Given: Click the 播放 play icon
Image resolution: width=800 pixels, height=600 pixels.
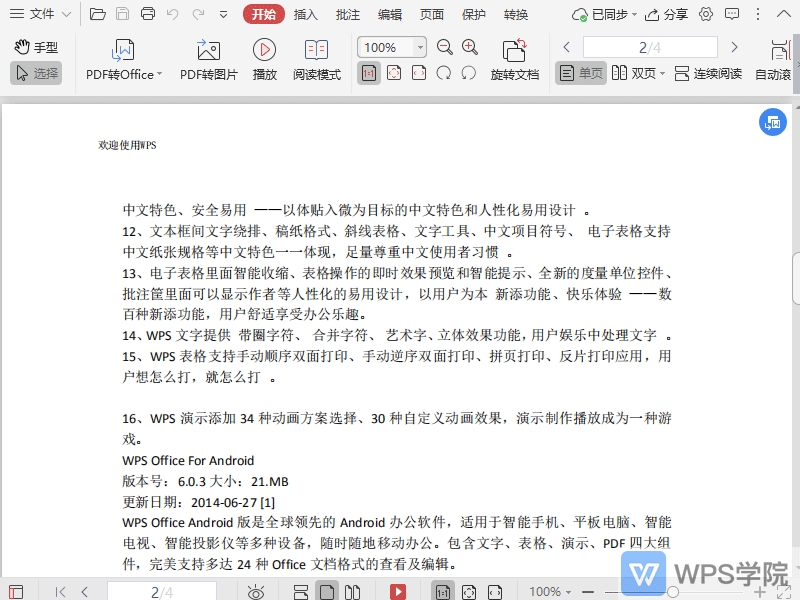Looking at the screenshot, I should (264, 50).
